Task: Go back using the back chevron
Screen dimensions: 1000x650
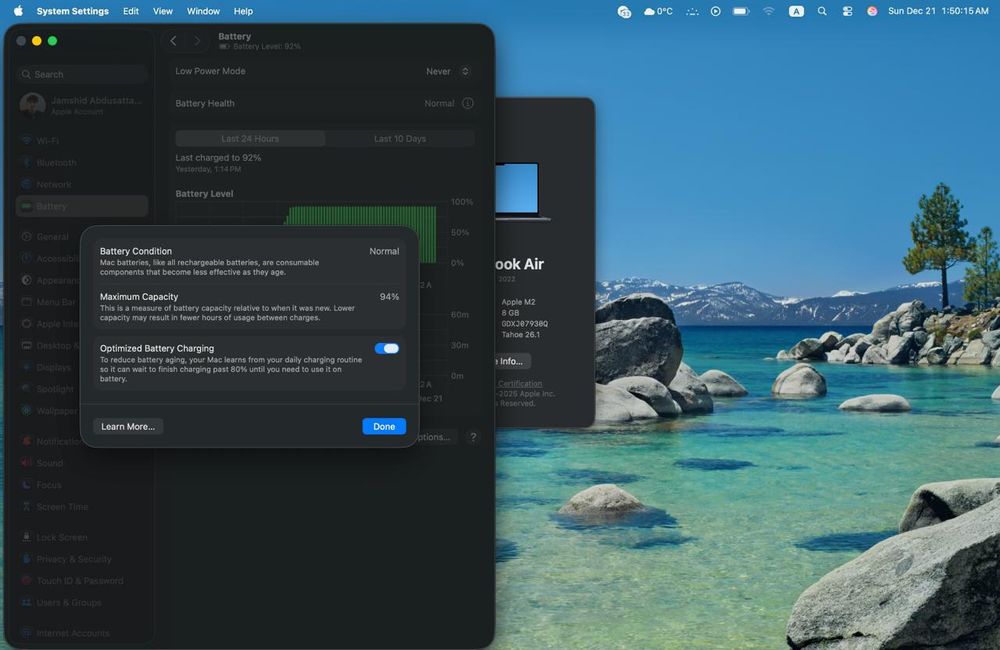Action: (174, 41)
